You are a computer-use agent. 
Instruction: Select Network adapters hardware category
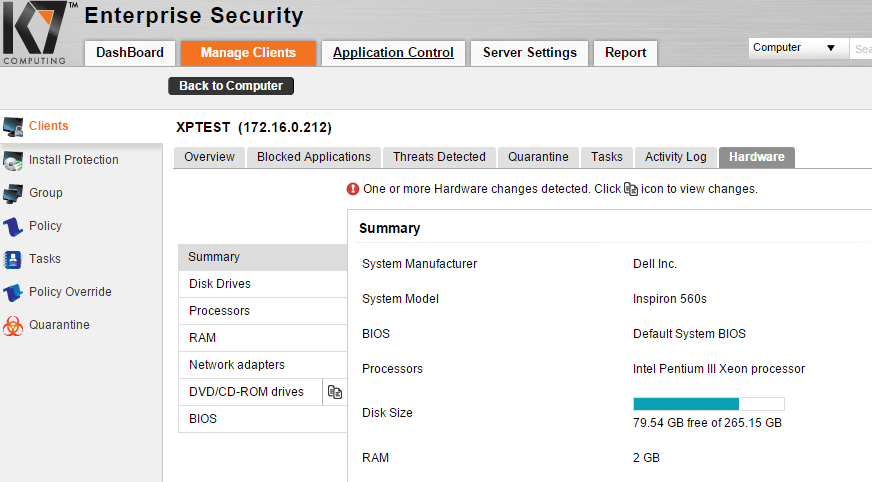[x=237, y=365]
